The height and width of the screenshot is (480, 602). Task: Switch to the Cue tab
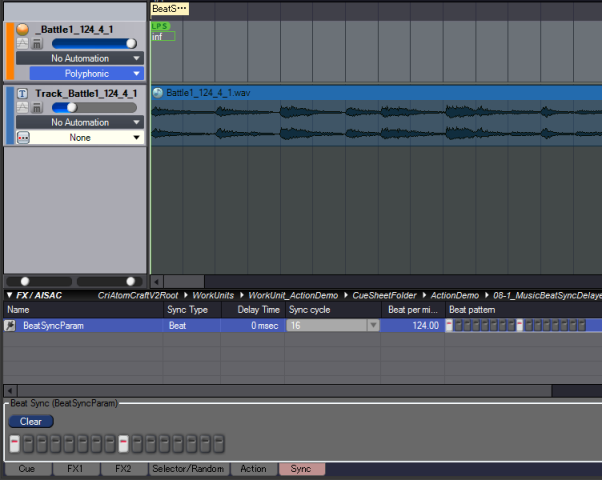pyautogui.click(x=27, y=469)
